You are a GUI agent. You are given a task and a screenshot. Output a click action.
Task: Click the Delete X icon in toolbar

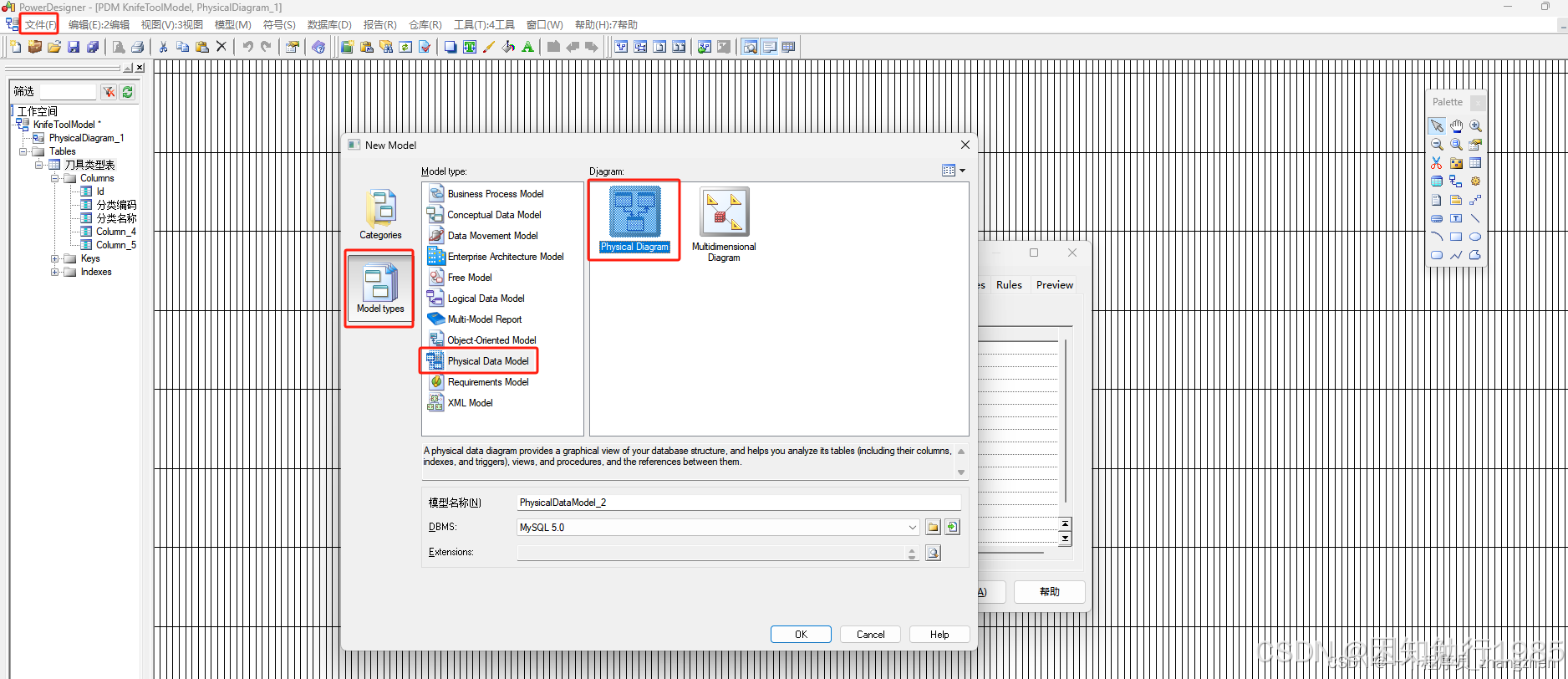(x=221, y=47)
